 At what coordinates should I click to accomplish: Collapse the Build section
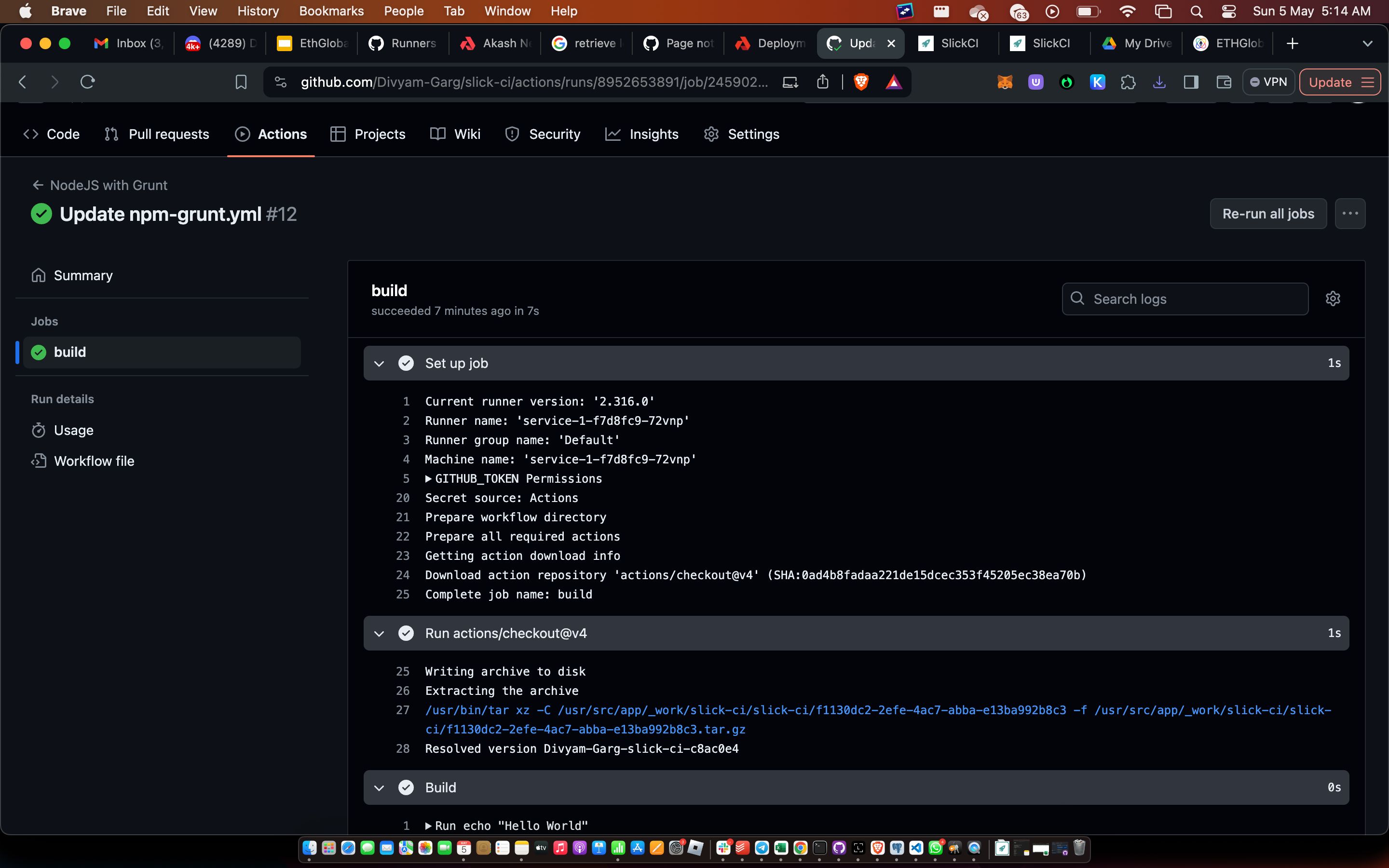click(x=379, y=787)
